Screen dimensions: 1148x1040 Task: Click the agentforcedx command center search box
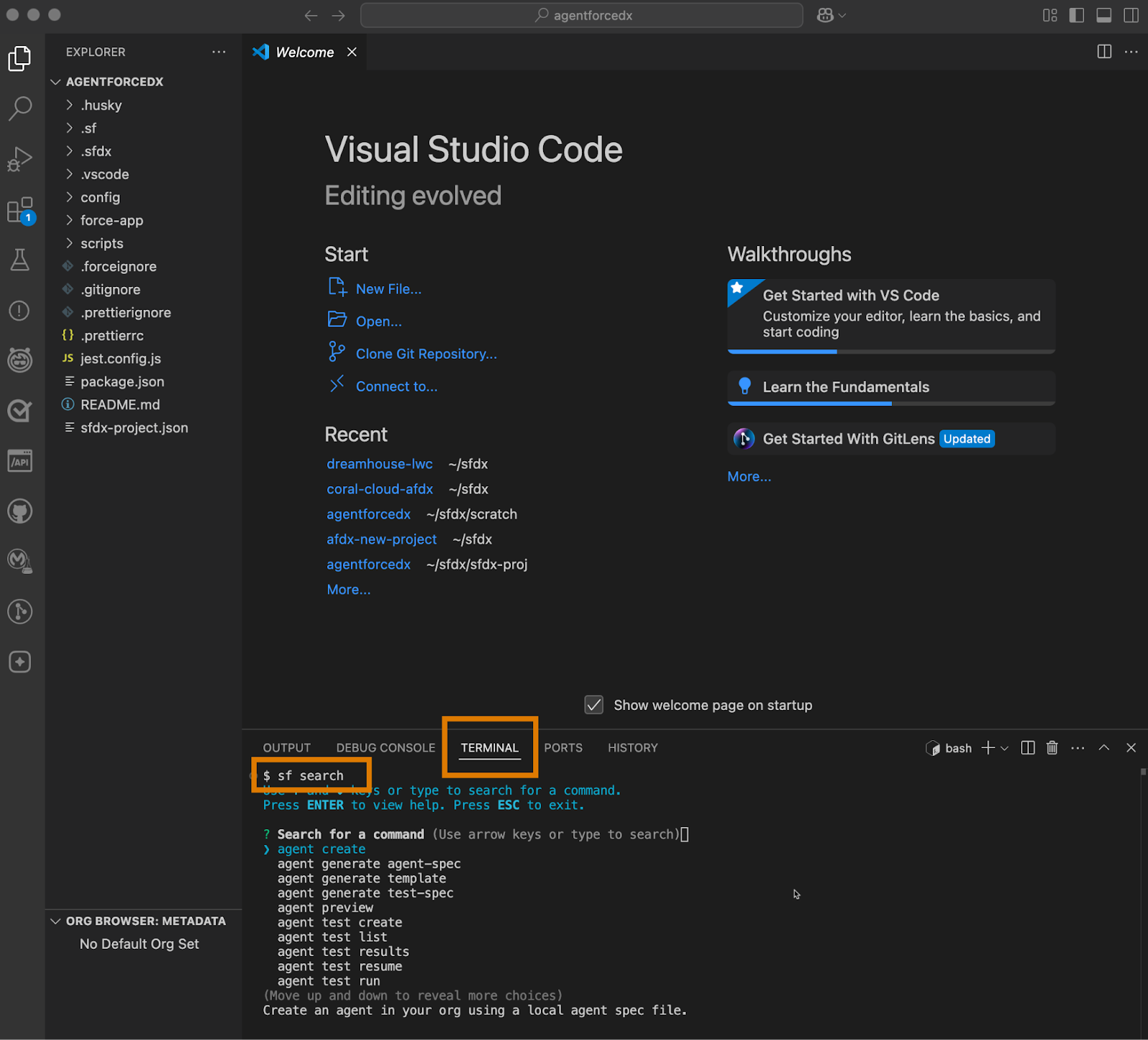pyautogui.click(x=581, y=16)
